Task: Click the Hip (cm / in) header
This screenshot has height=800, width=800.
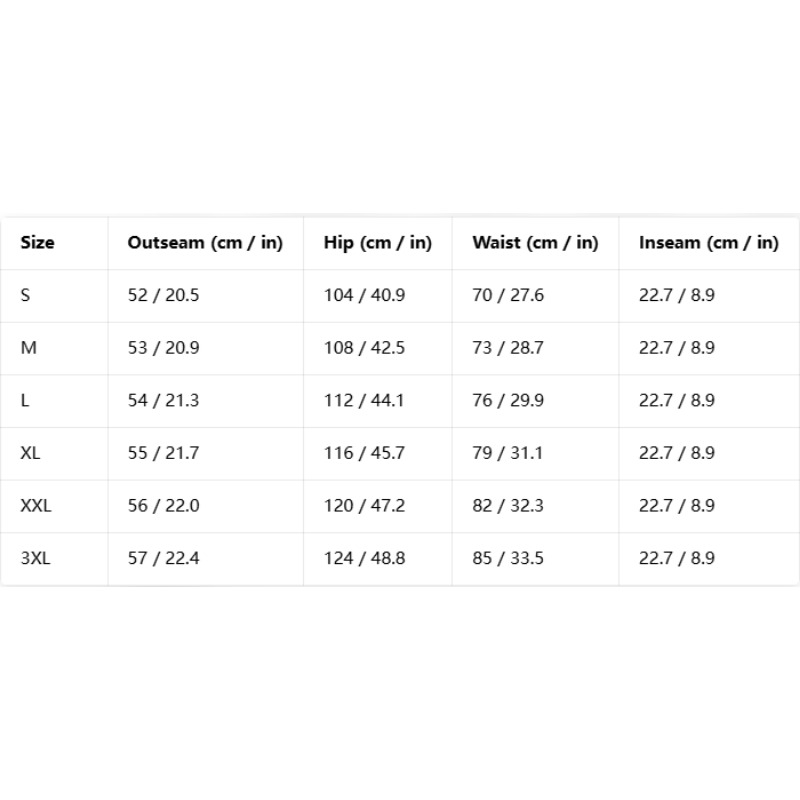Action: click(x=378, y=243)
